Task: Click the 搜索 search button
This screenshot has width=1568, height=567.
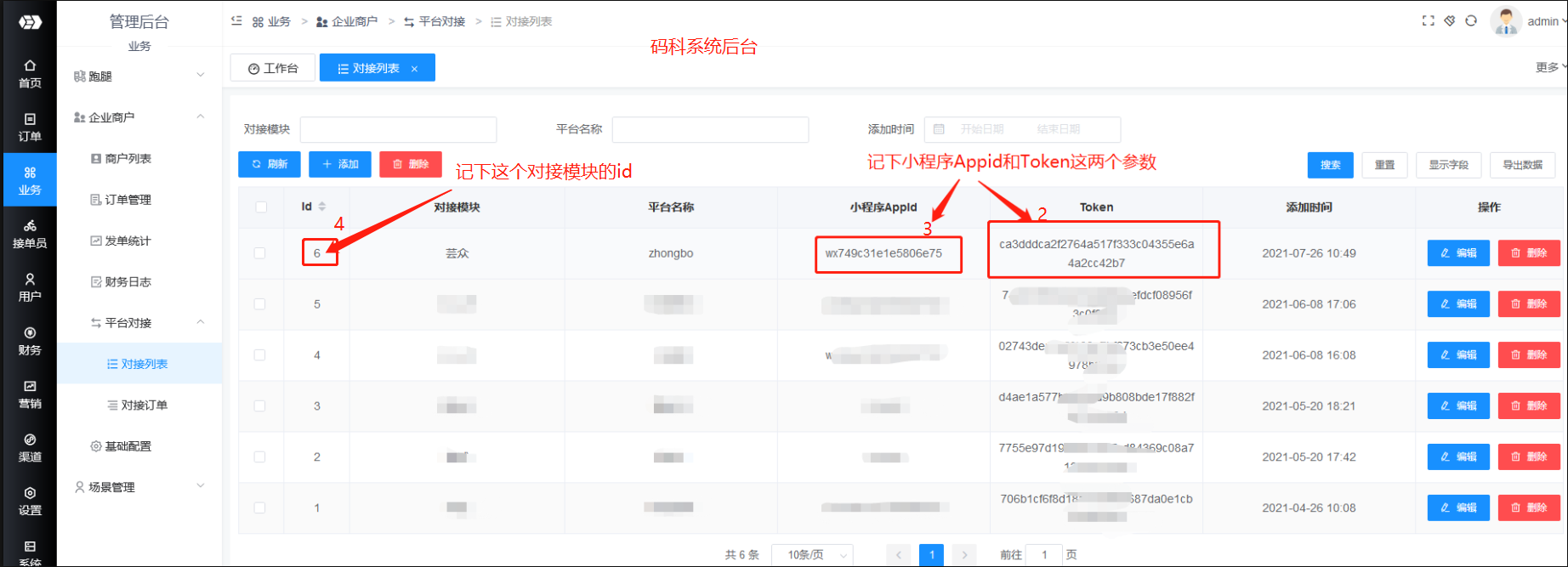Action: point(1331,165)
